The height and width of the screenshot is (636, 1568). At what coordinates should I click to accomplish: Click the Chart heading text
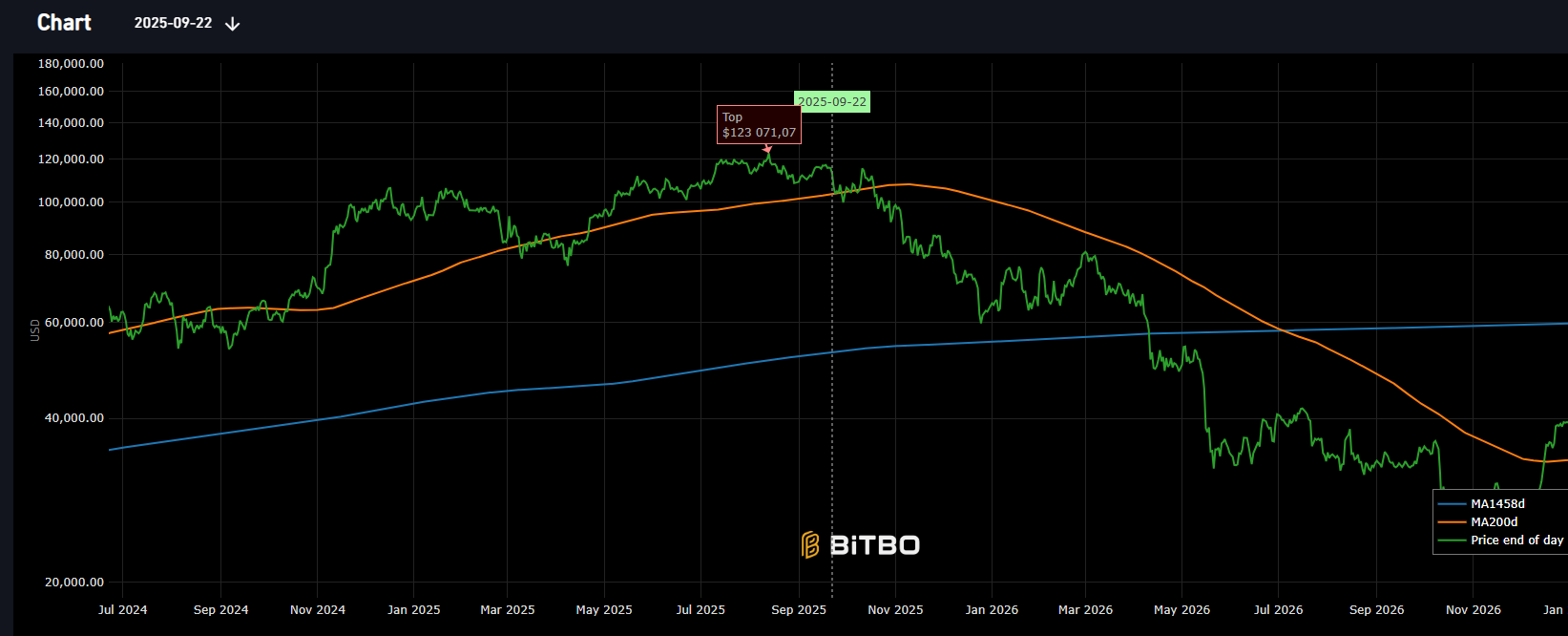[64, 23]
